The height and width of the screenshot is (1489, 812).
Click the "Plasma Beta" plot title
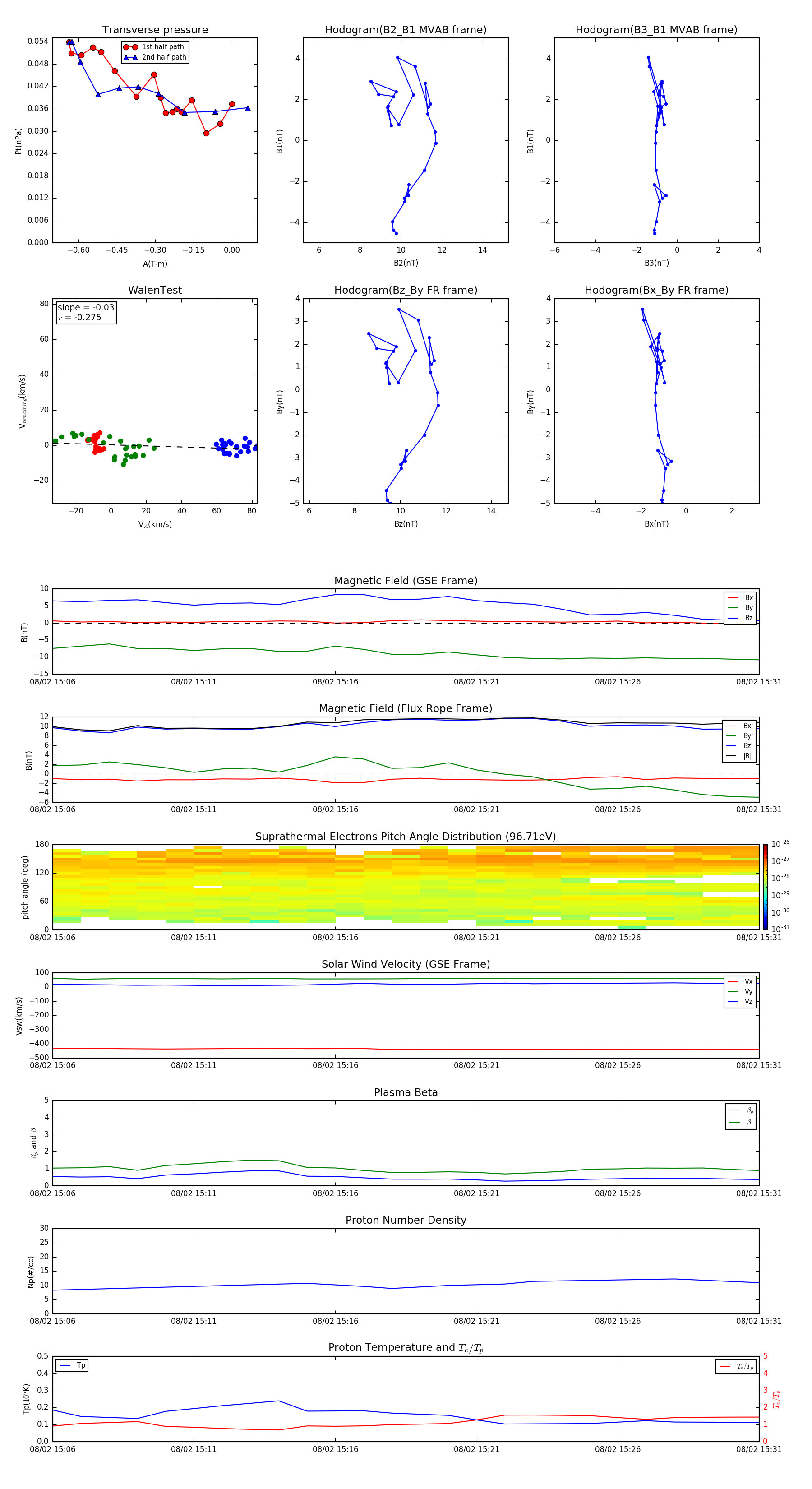[x=406, y=1092]
